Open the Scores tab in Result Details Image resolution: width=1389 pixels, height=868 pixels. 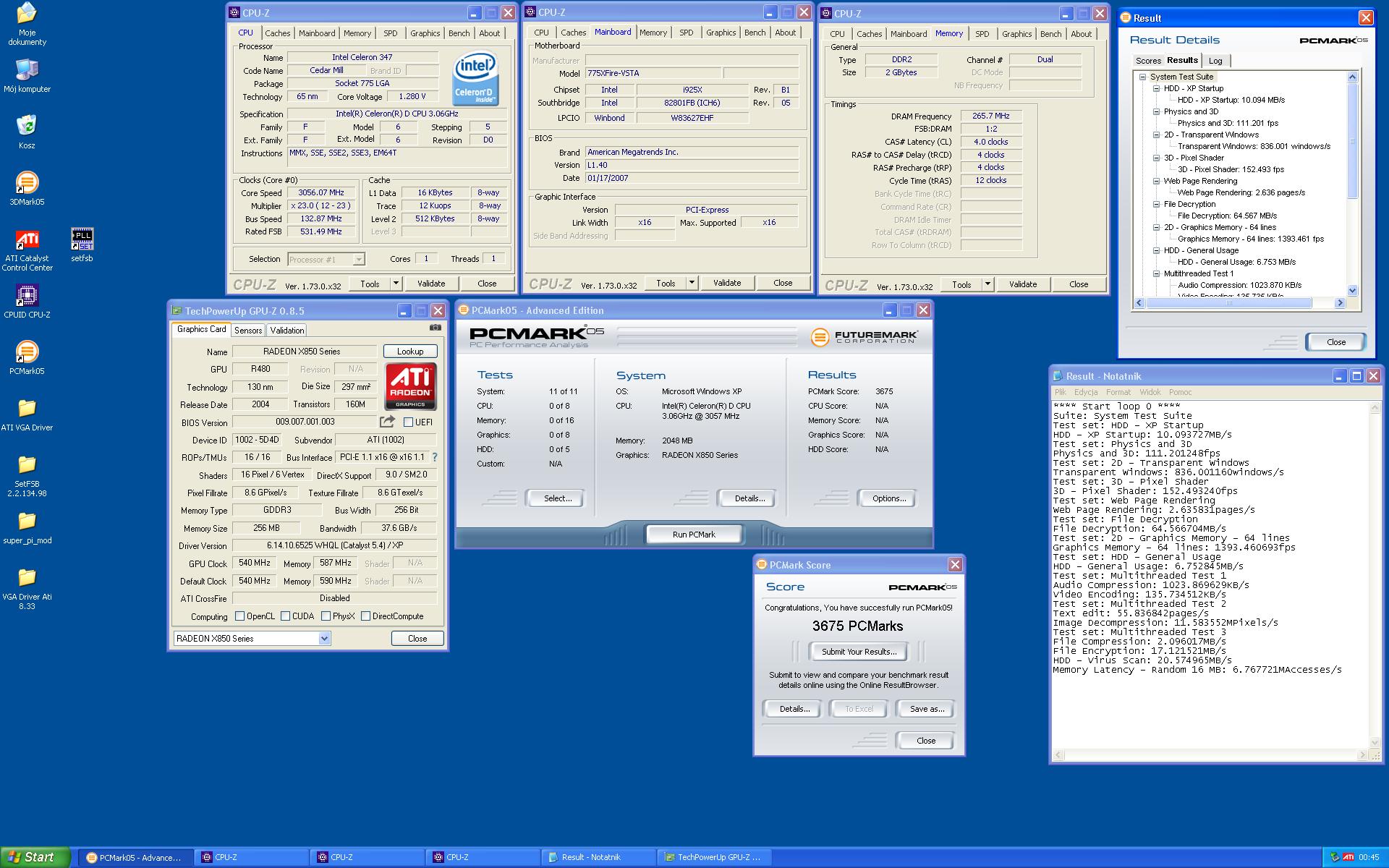point(1148,61)
